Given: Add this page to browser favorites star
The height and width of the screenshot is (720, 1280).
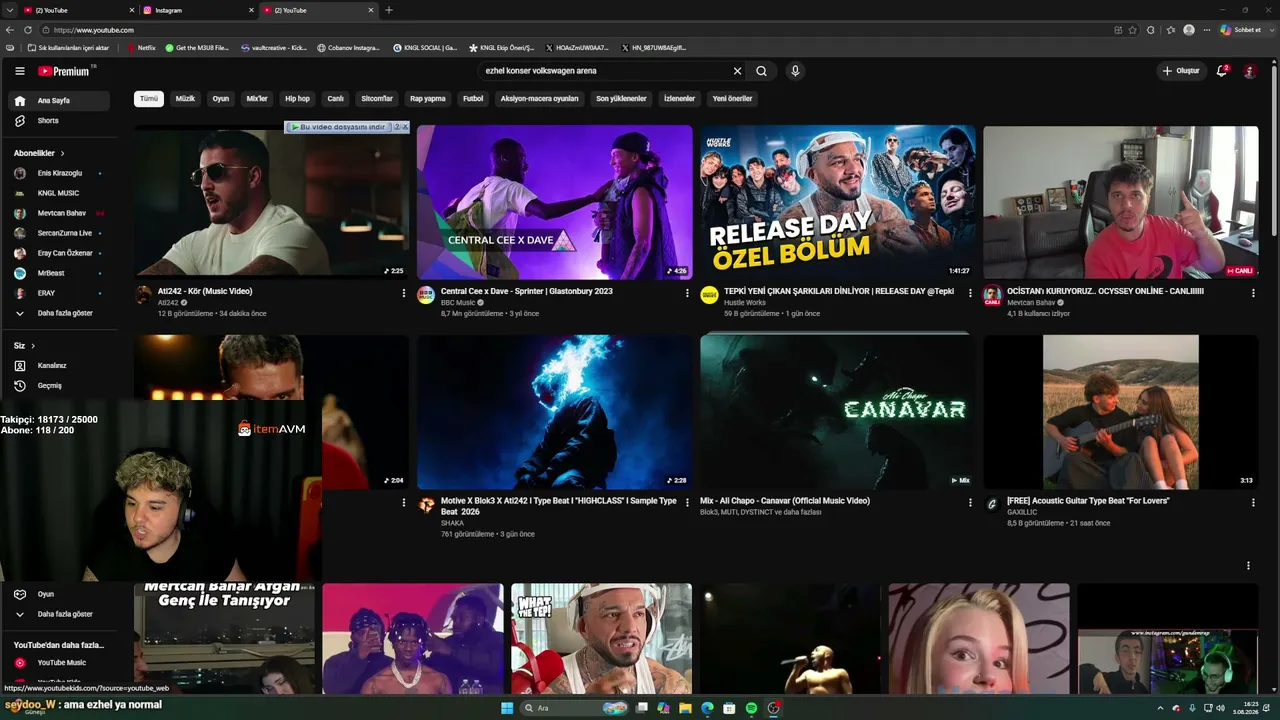Looking at the screenshot, I should pos(1133,30).
